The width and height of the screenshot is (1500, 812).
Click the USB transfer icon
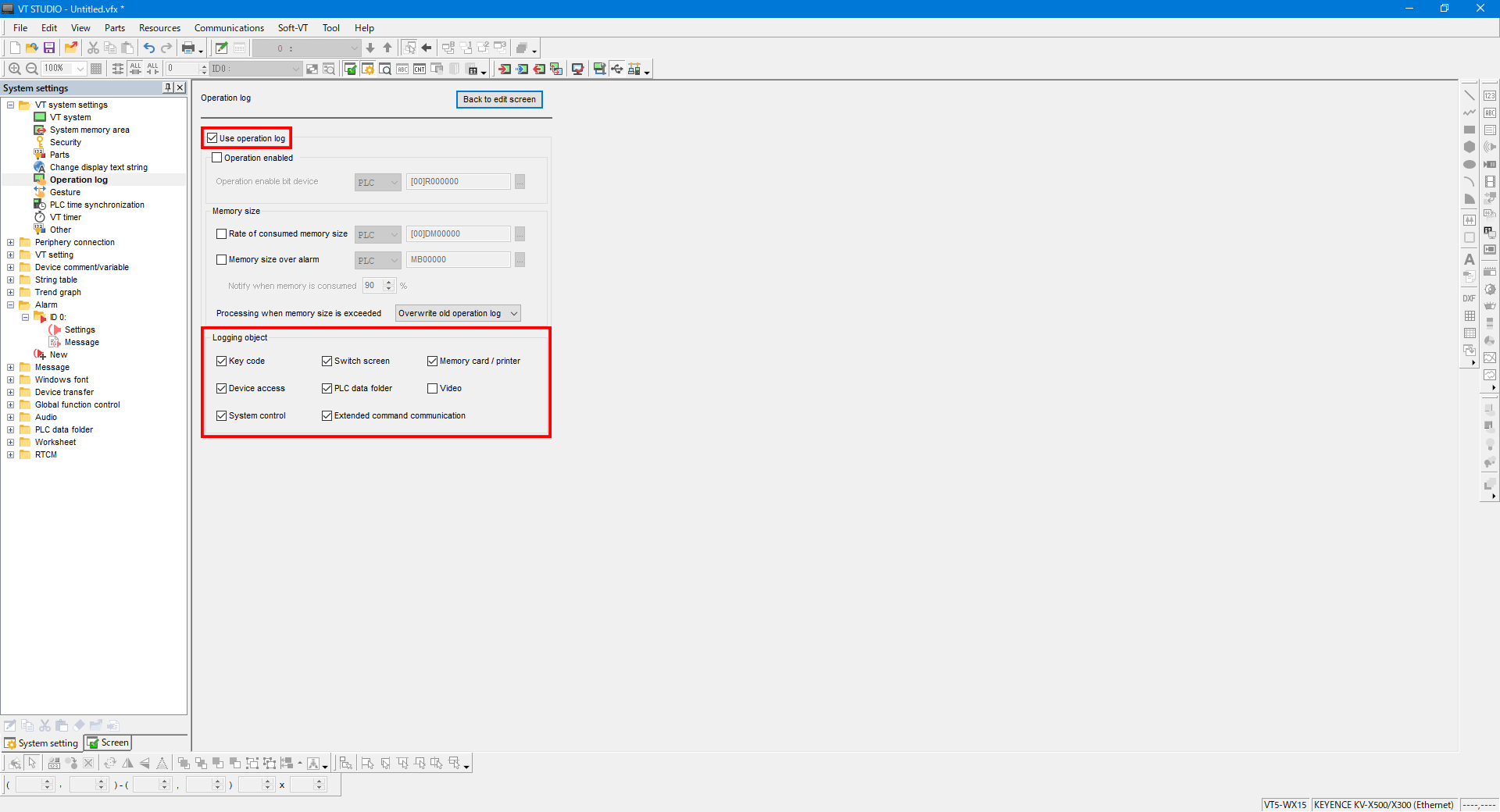click(617, 69)
